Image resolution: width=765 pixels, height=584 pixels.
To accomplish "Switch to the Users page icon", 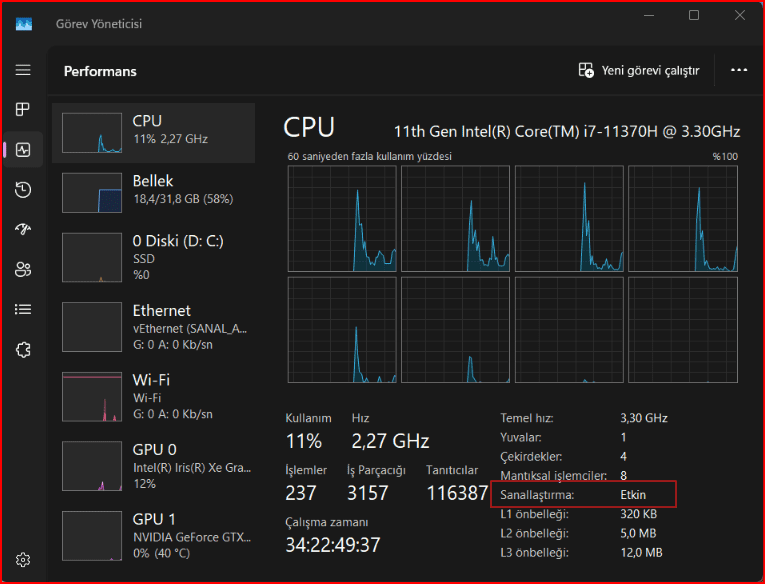I will 23,269.
